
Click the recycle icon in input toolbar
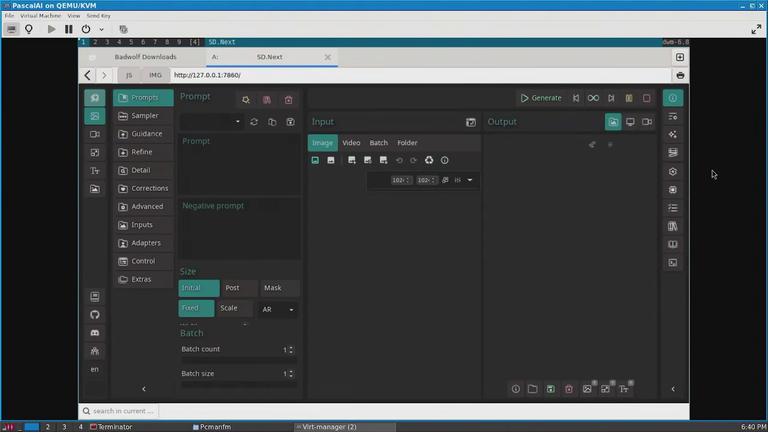click(x=429, y=160)
